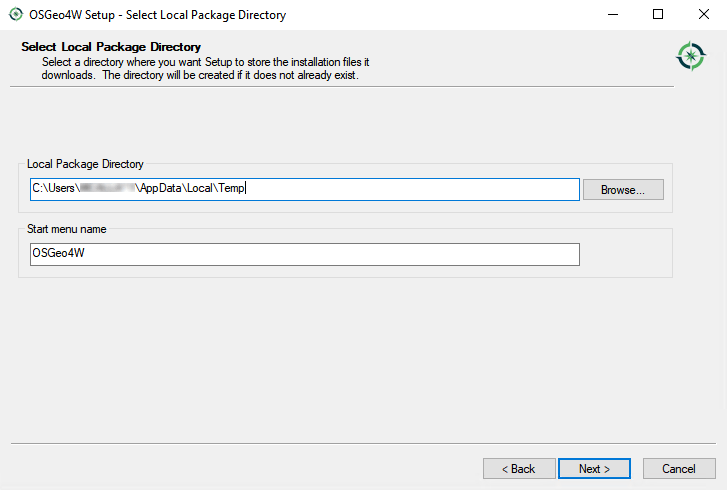Maximize the OSGeo4W Setup window
This screenshot has height=490, width=727.
pos(657,15)
